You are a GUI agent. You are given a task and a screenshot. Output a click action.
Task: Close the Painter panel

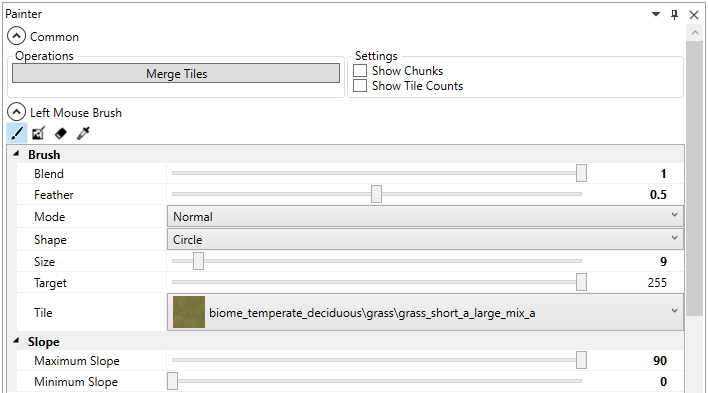pyautogui.click(x=694, y=15)
